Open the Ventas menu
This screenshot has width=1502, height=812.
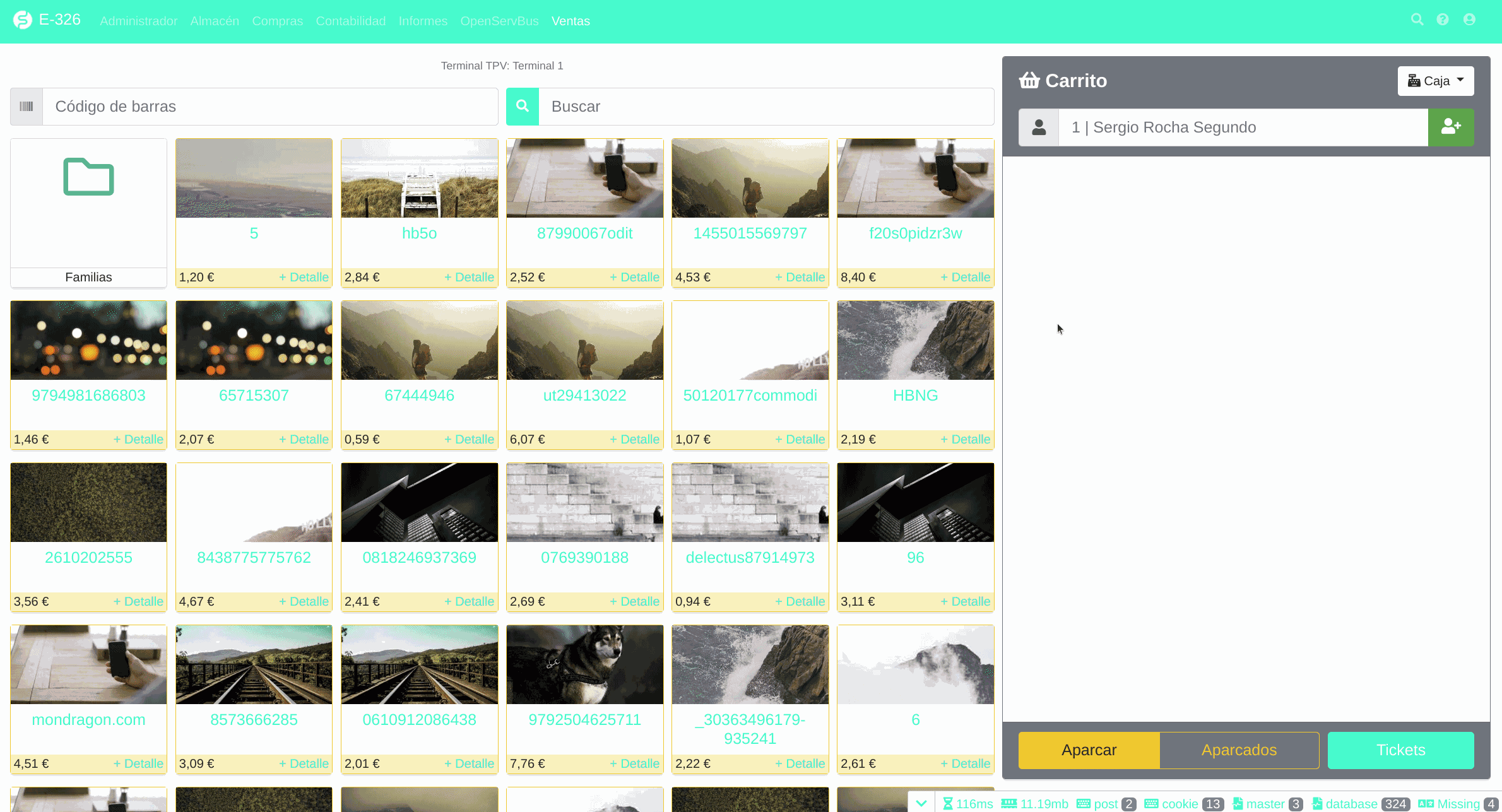point(571,21)
